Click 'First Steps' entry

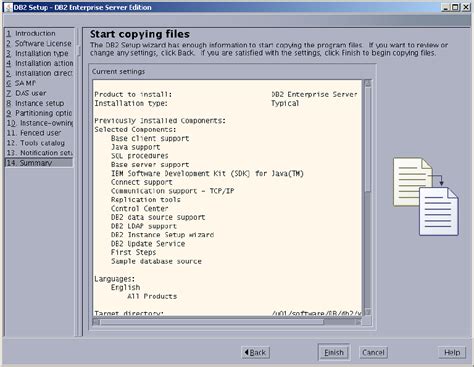[133, 252]
